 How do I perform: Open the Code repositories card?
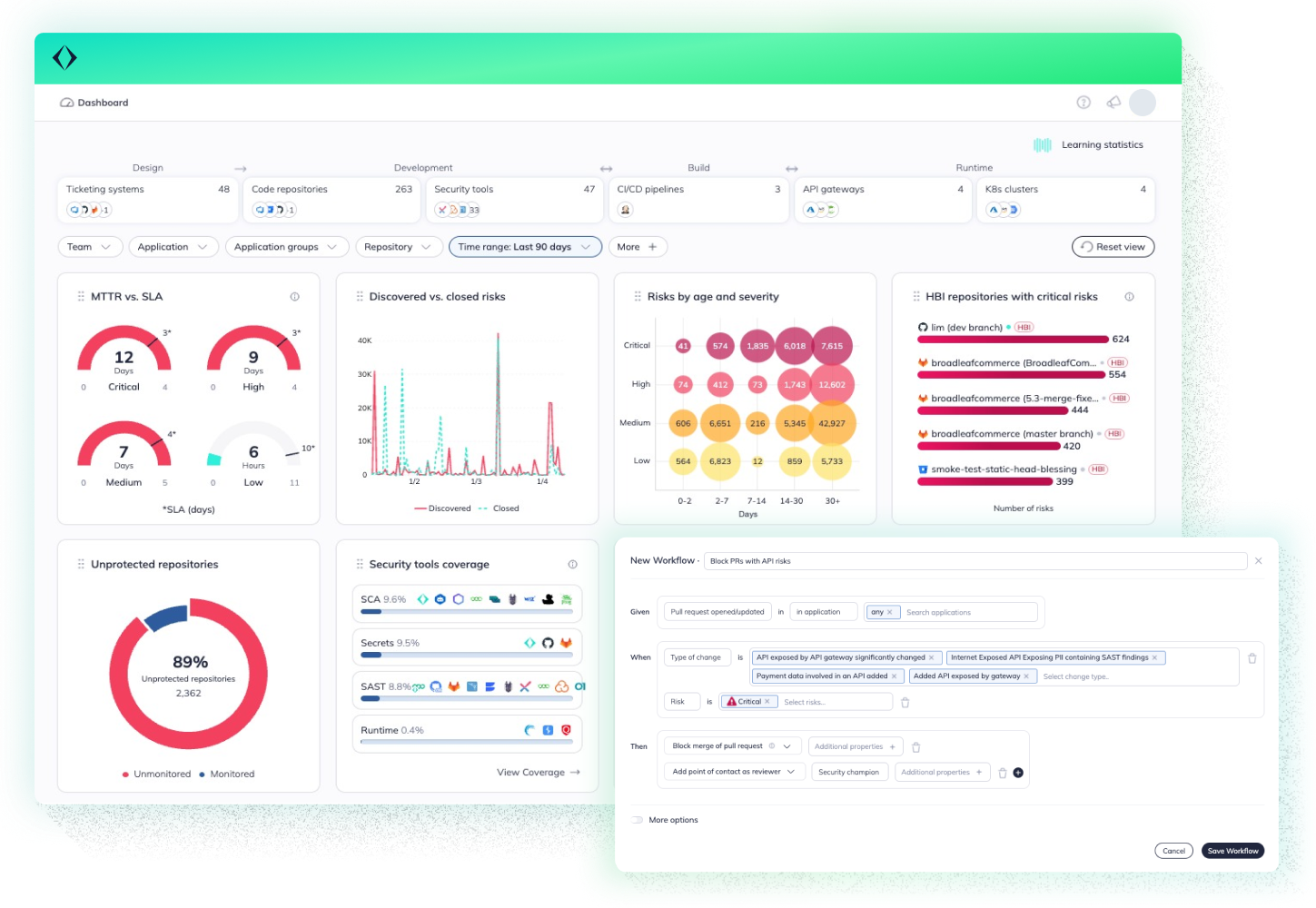[x=331, y=199]
